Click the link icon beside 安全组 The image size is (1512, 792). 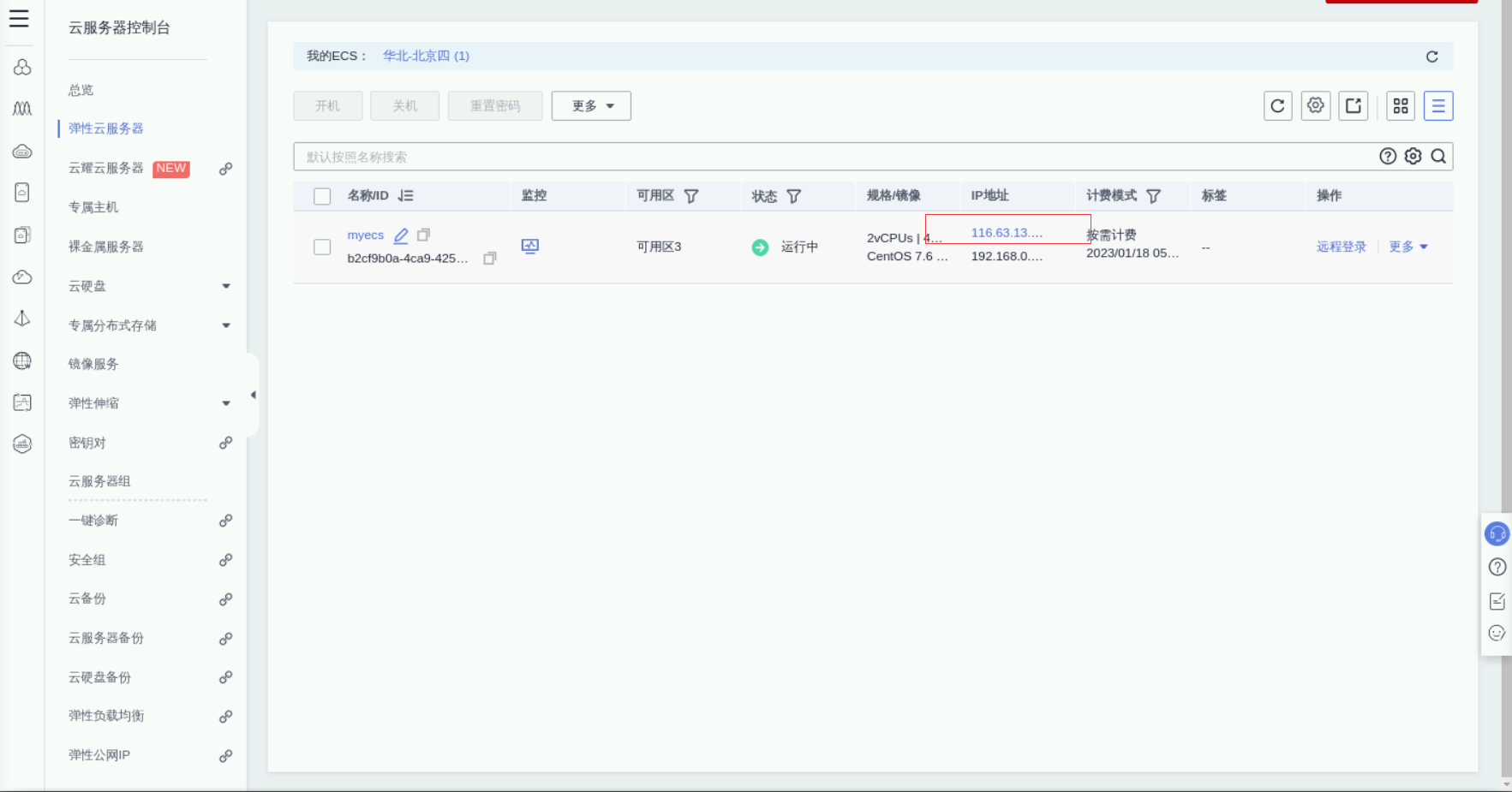coord(225,560)
